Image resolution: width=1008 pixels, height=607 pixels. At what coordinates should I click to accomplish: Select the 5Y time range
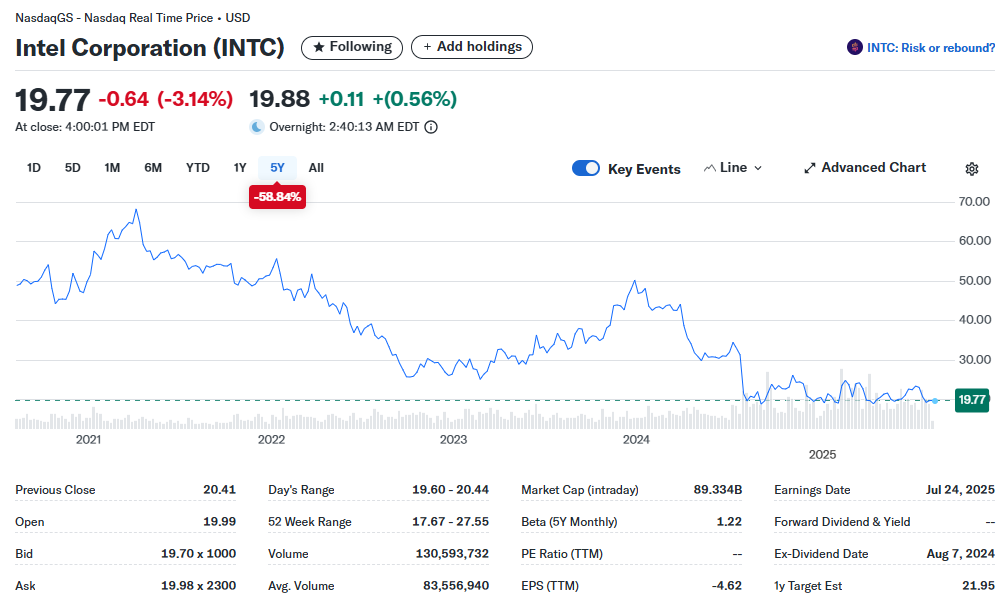[277, 168]
